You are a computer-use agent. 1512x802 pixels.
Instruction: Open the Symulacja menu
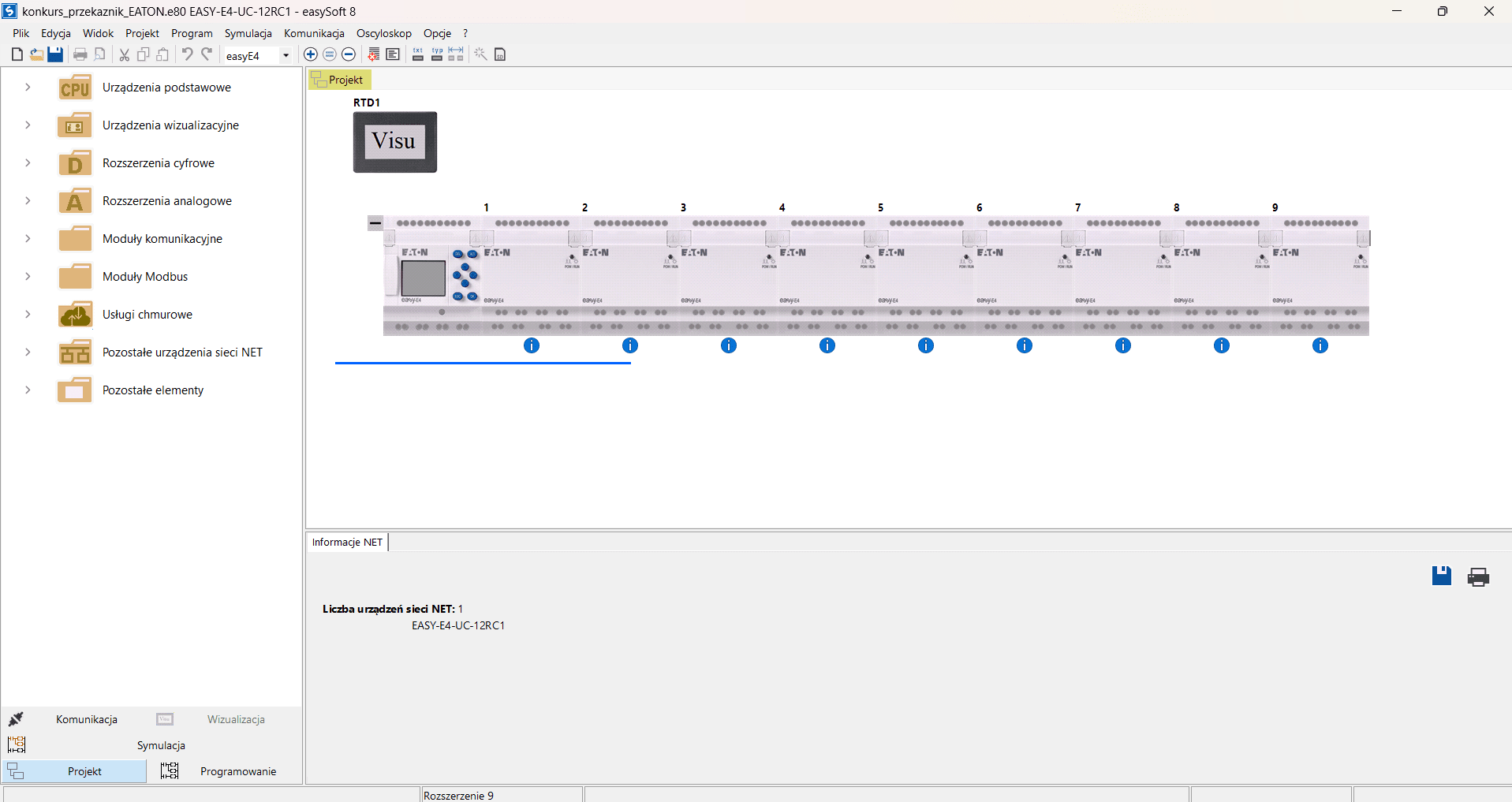point(248,33)
